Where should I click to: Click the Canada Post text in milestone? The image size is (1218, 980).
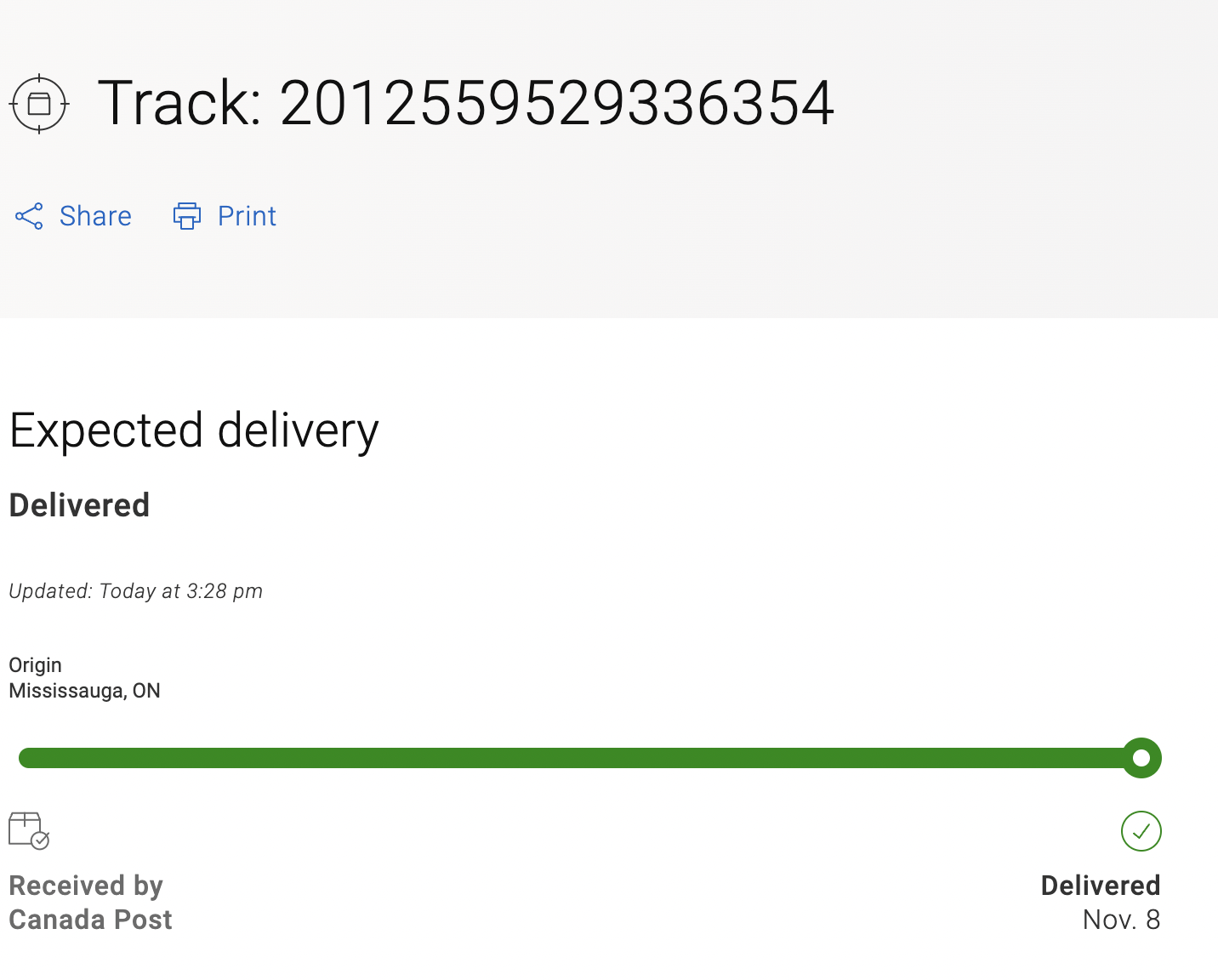[x=90, y=920]
